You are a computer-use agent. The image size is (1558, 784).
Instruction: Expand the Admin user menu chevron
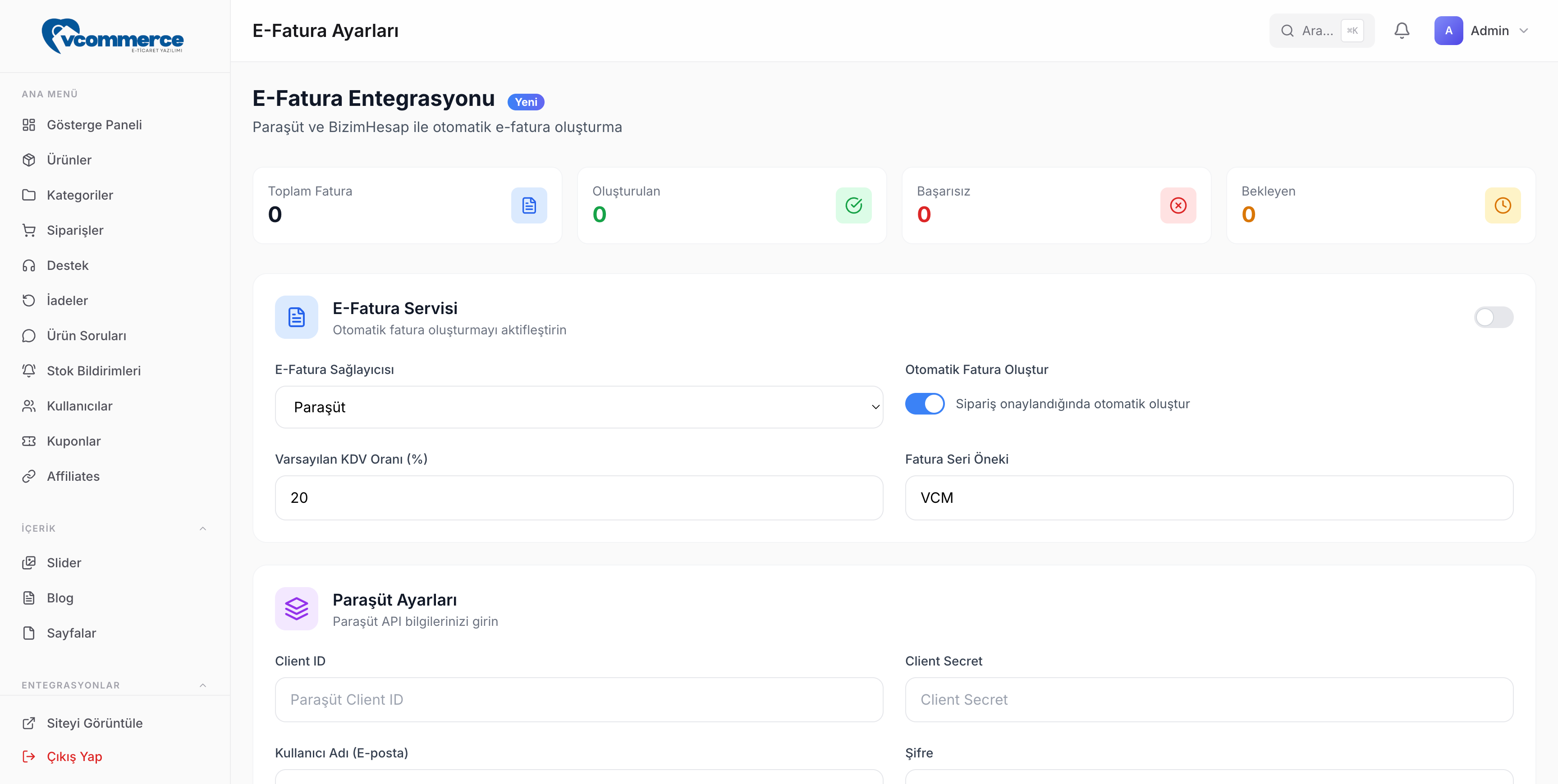pyautogui.click(x=1524, y=30)
